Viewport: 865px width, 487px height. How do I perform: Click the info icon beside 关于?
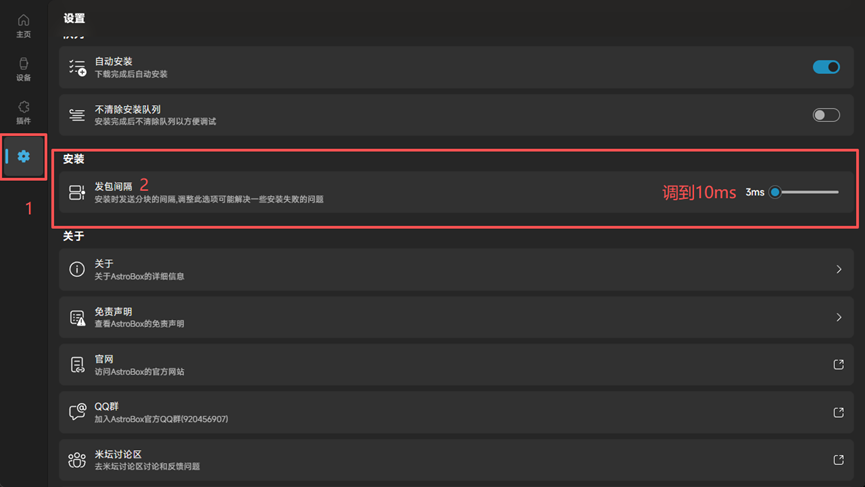[77, 269]
